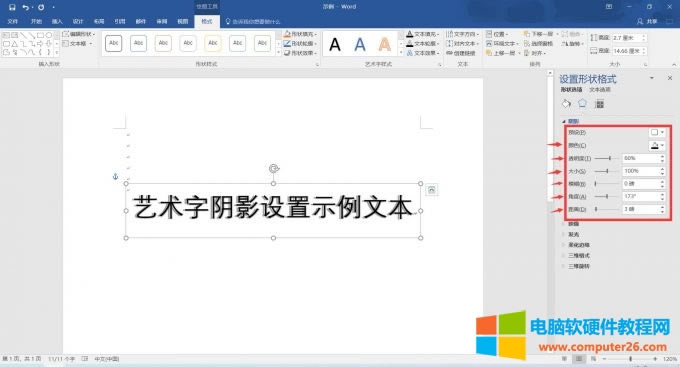680x367 pixels.
Task: Choose the blue WordArt A style
Action: [x=360, y=44]
